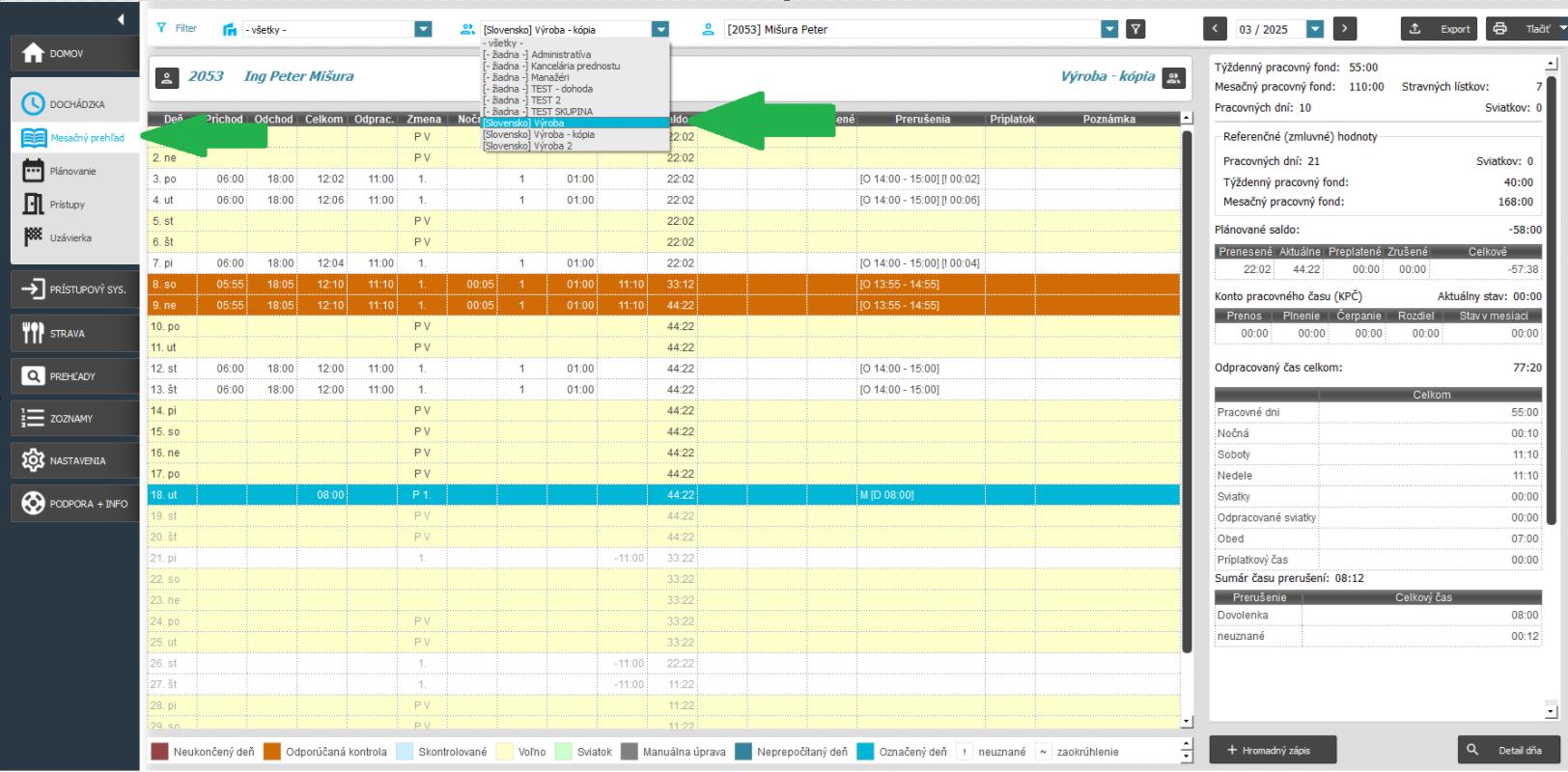Click the Hromadný zápis button
This screenshot has height=772, width=1568.
(1273, 750)
